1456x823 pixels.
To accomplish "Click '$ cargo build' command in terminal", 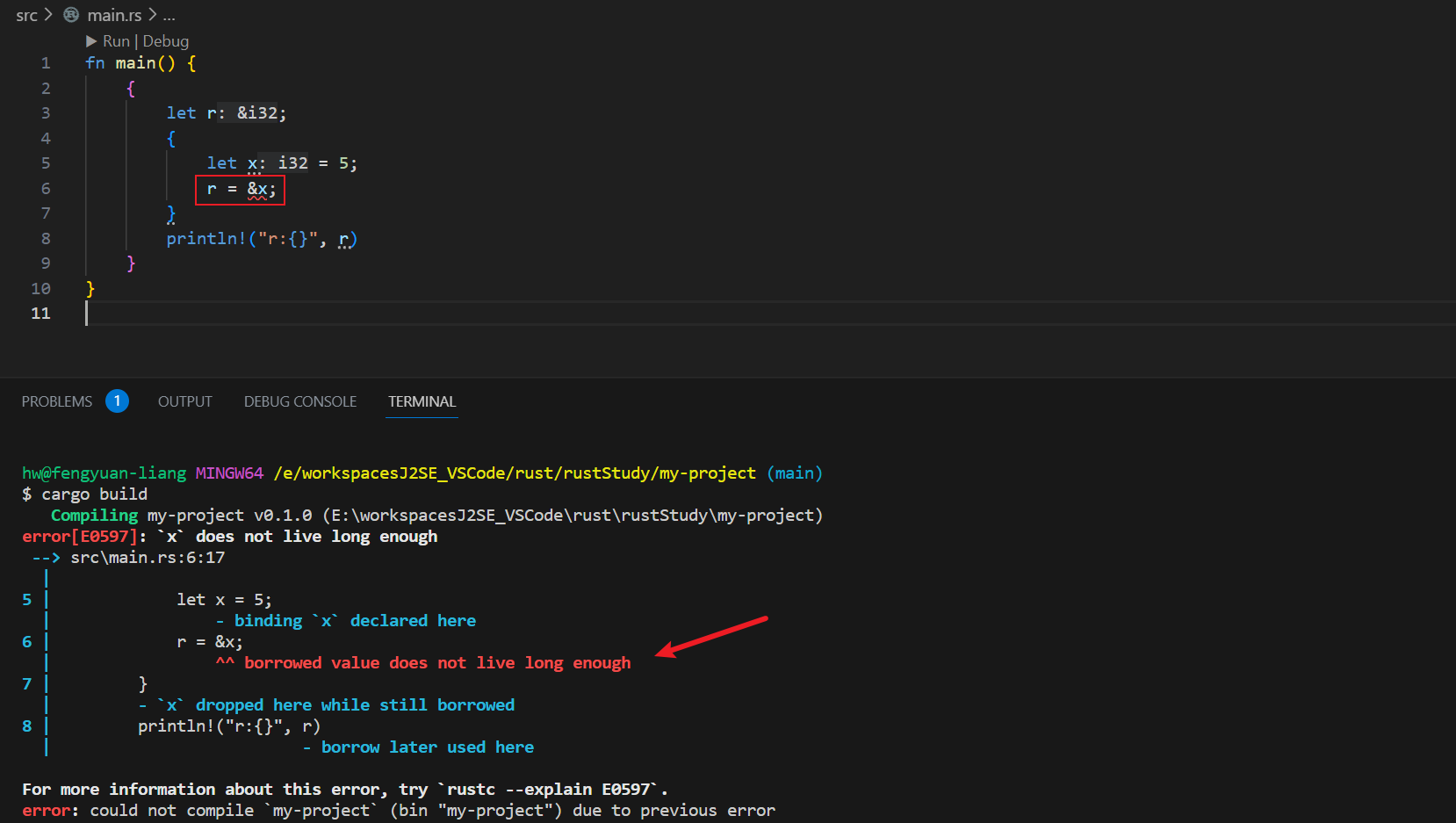I will click(85, 495).
